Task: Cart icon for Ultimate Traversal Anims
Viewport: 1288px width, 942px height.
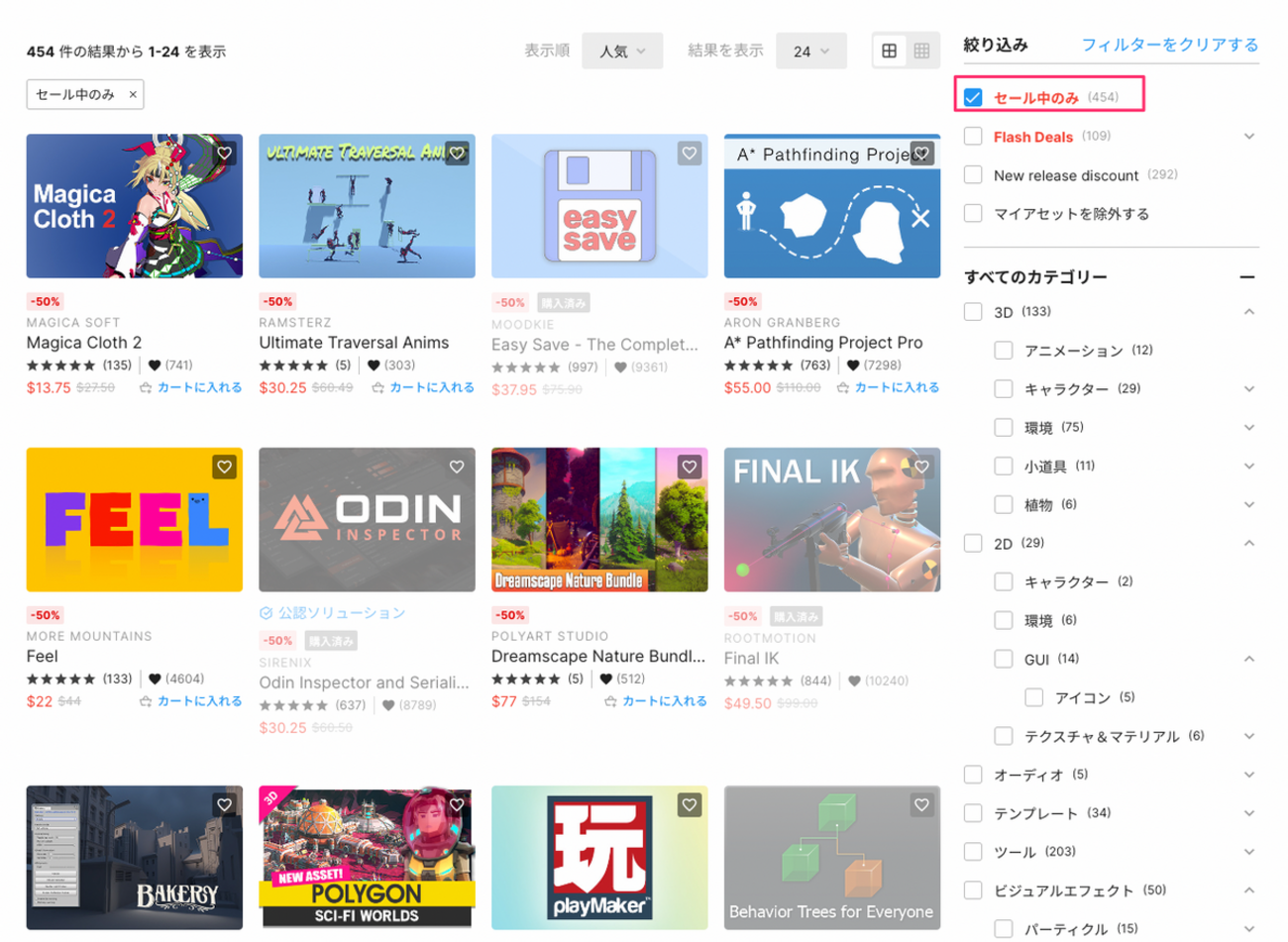Action: [x=377, y=388]
